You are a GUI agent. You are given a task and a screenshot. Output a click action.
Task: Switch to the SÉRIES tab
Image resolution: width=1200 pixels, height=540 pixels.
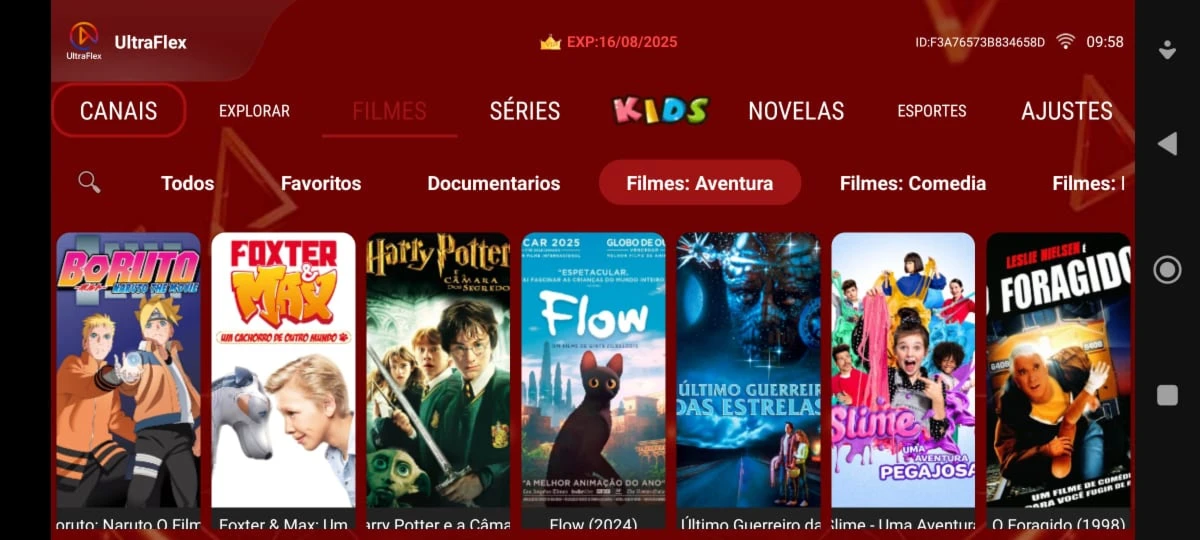click(x=525, y=111)
